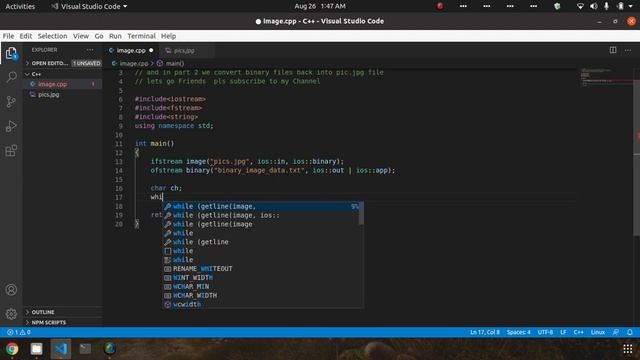The image size is (640, 360).
Task: Open the Help menu
Action: (x=168, y=36)
